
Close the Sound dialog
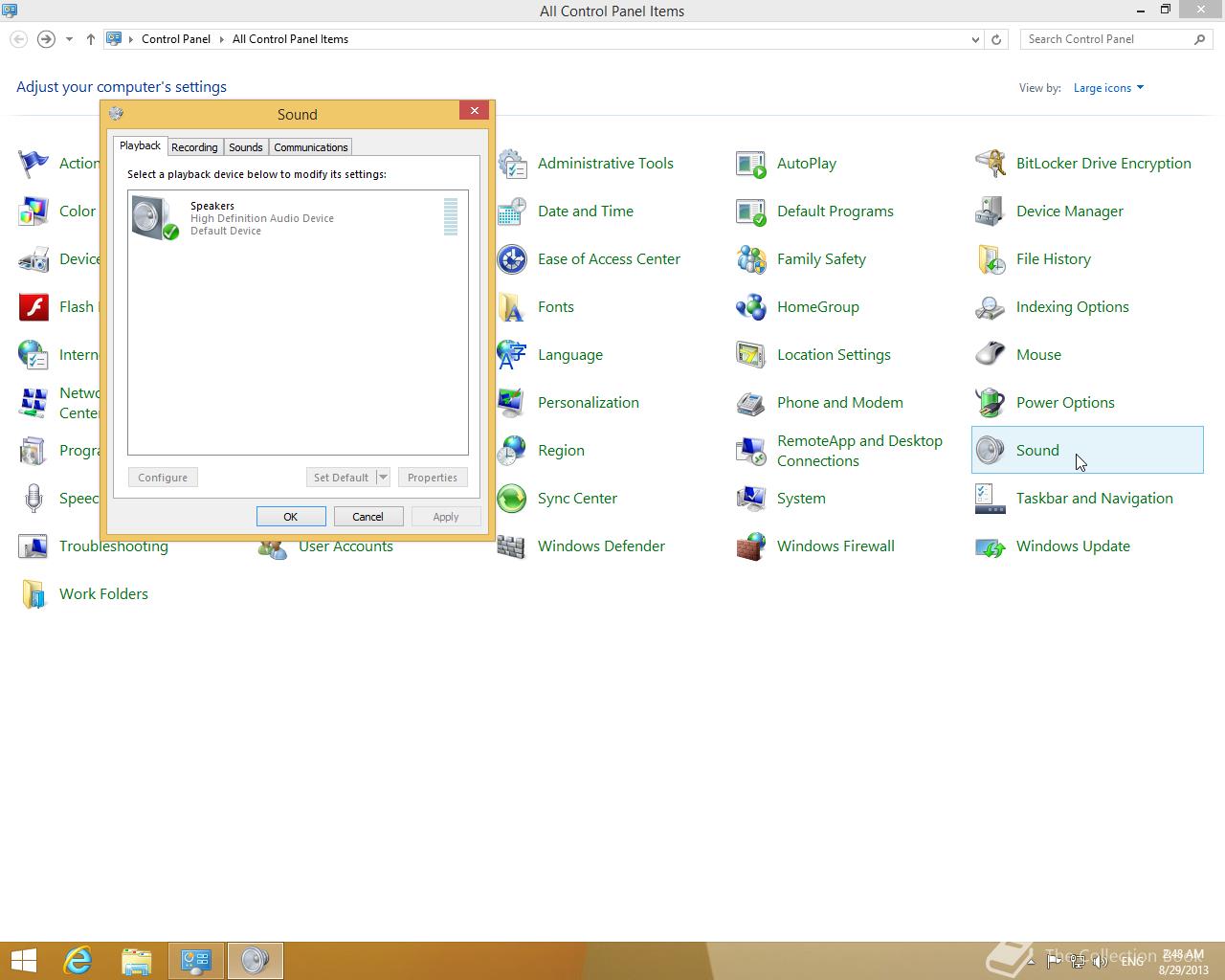tap(474, 111)
